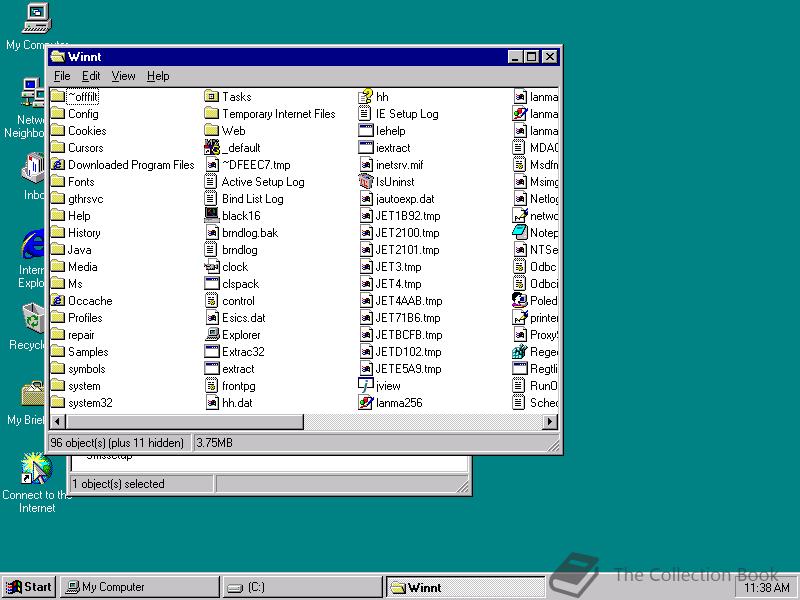Viewport: 800px width, 600px height.
Task: Select the IE Setup Log icon
Action: (x=366, y=114)
